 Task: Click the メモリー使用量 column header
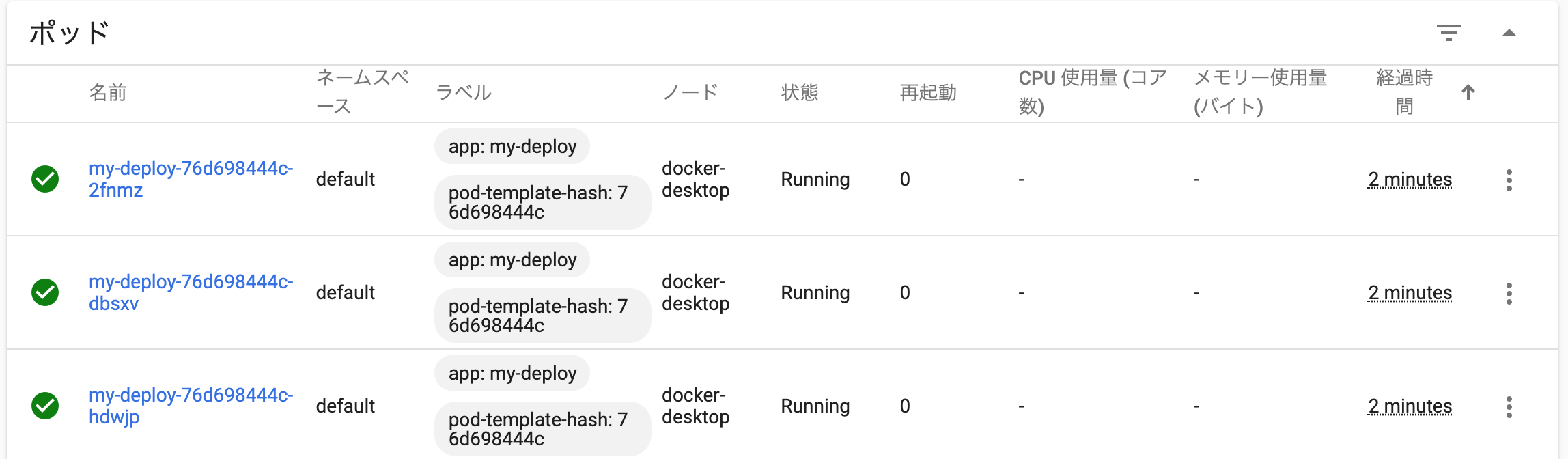[x=1261, y=92]
